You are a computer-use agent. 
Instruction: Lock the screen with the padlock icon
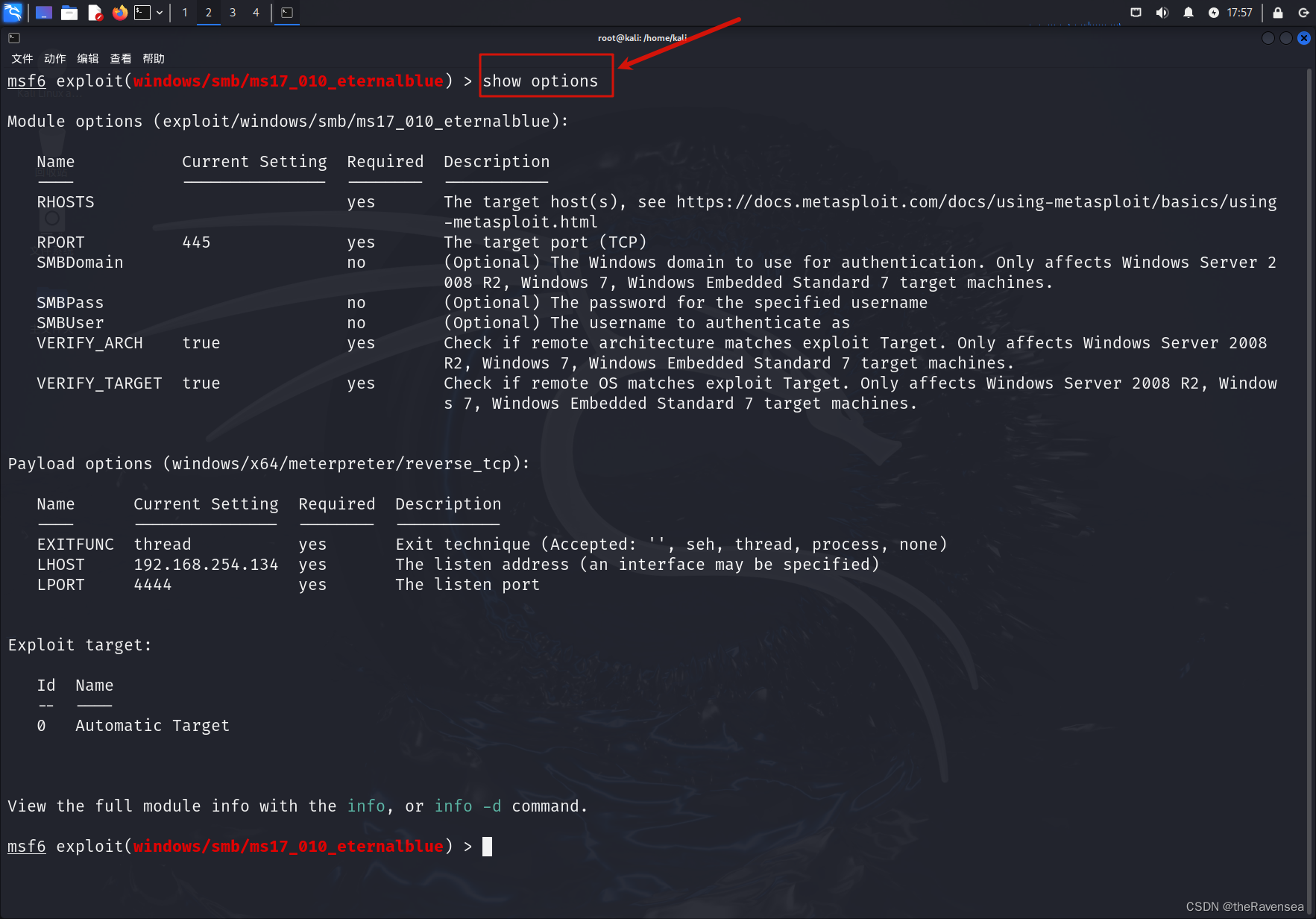(1278, 13)
